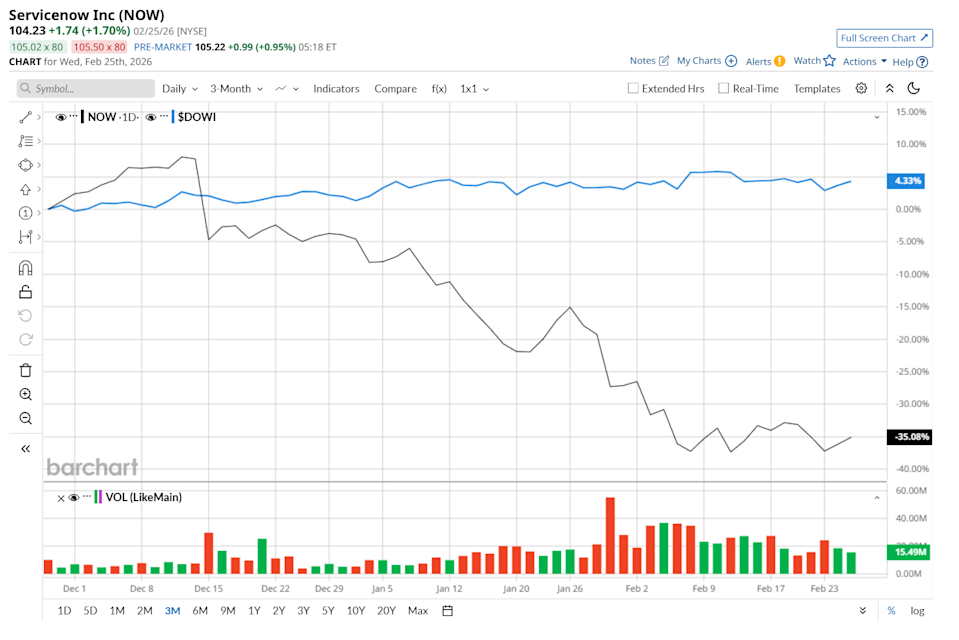Open the 1x1 grid layout dropdown
The height and width of the screenshot is (640, 959).
[x=475, y=89]
